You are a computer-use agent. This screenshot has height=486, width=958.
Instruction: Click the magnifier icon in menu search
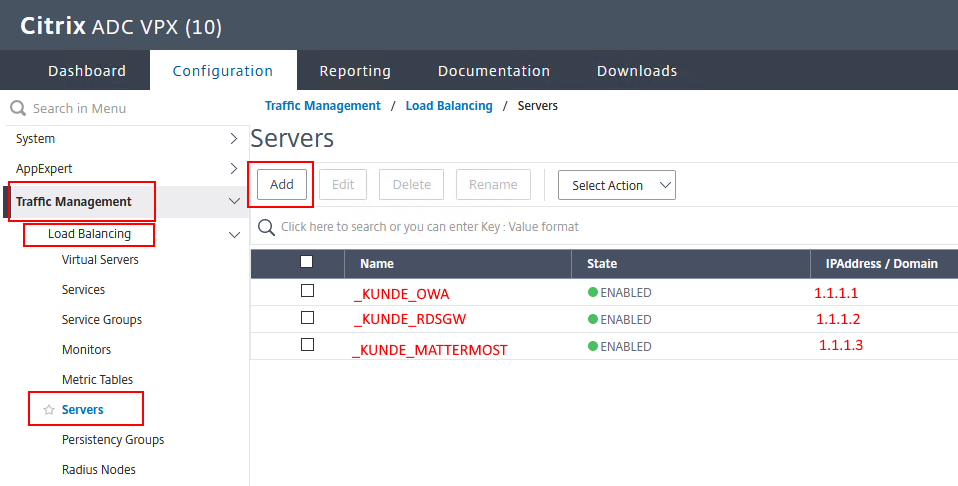pyautogui.click(x=17, y=108)
